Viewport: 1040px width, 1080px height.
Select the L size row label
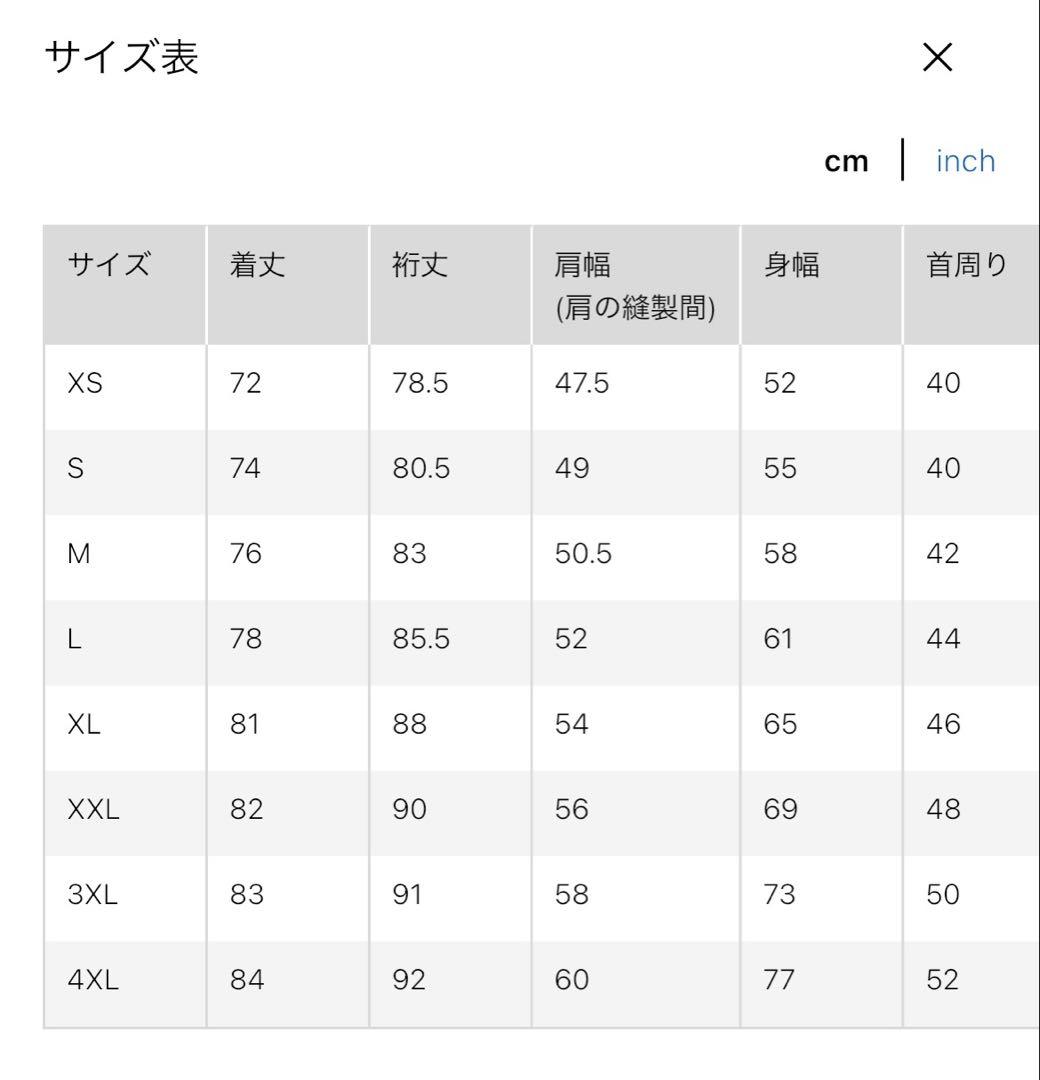74,639
